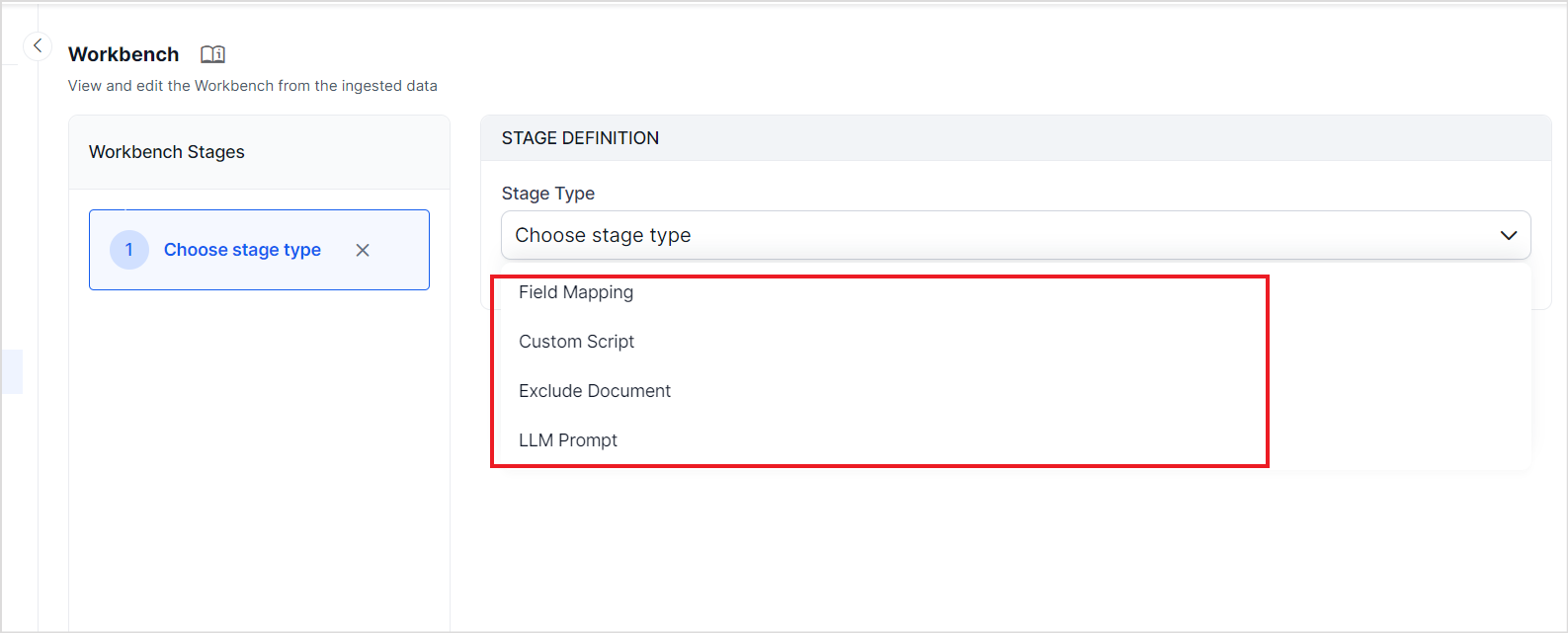Viewport: 1568px width, 633px height.
Task: Click the blue Choose stage type link
Action: pos(242,250)
